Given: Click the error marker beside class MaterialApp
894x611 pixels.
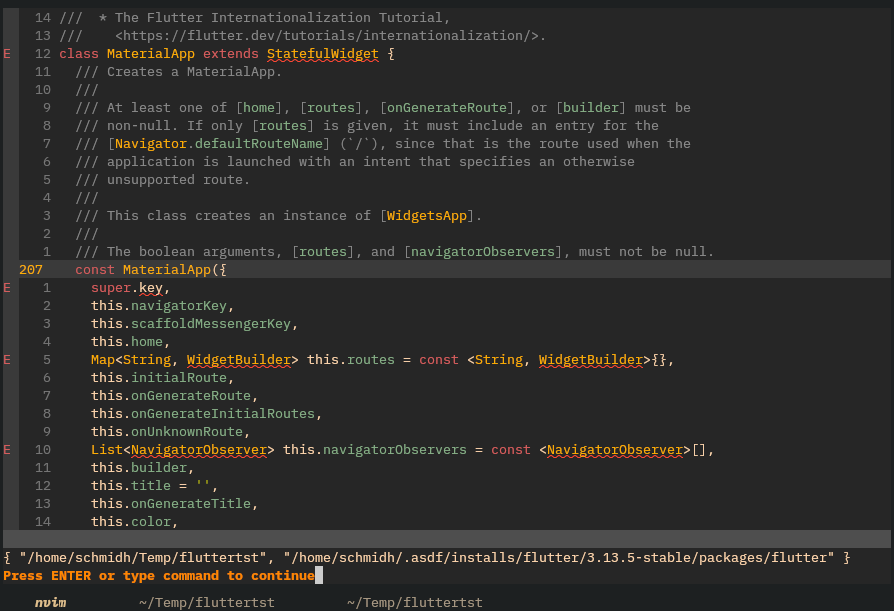Looking at the screenshot, I should tap(6, 53).
